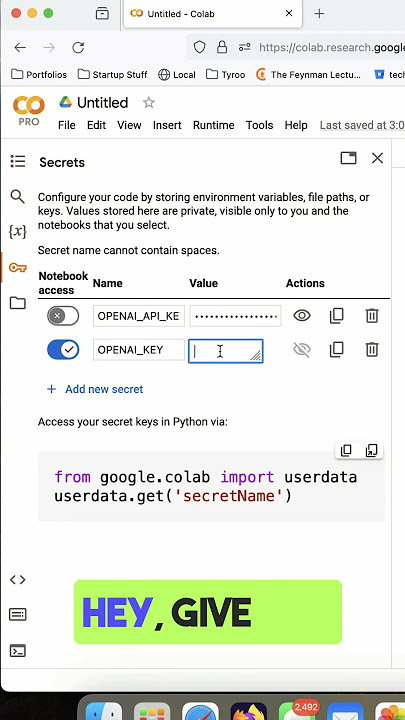Image resolution: width=405 pixels, height=720 pixels.
Task: Delete the OPENAI_API_KE secret
Action: click(371, 315)
